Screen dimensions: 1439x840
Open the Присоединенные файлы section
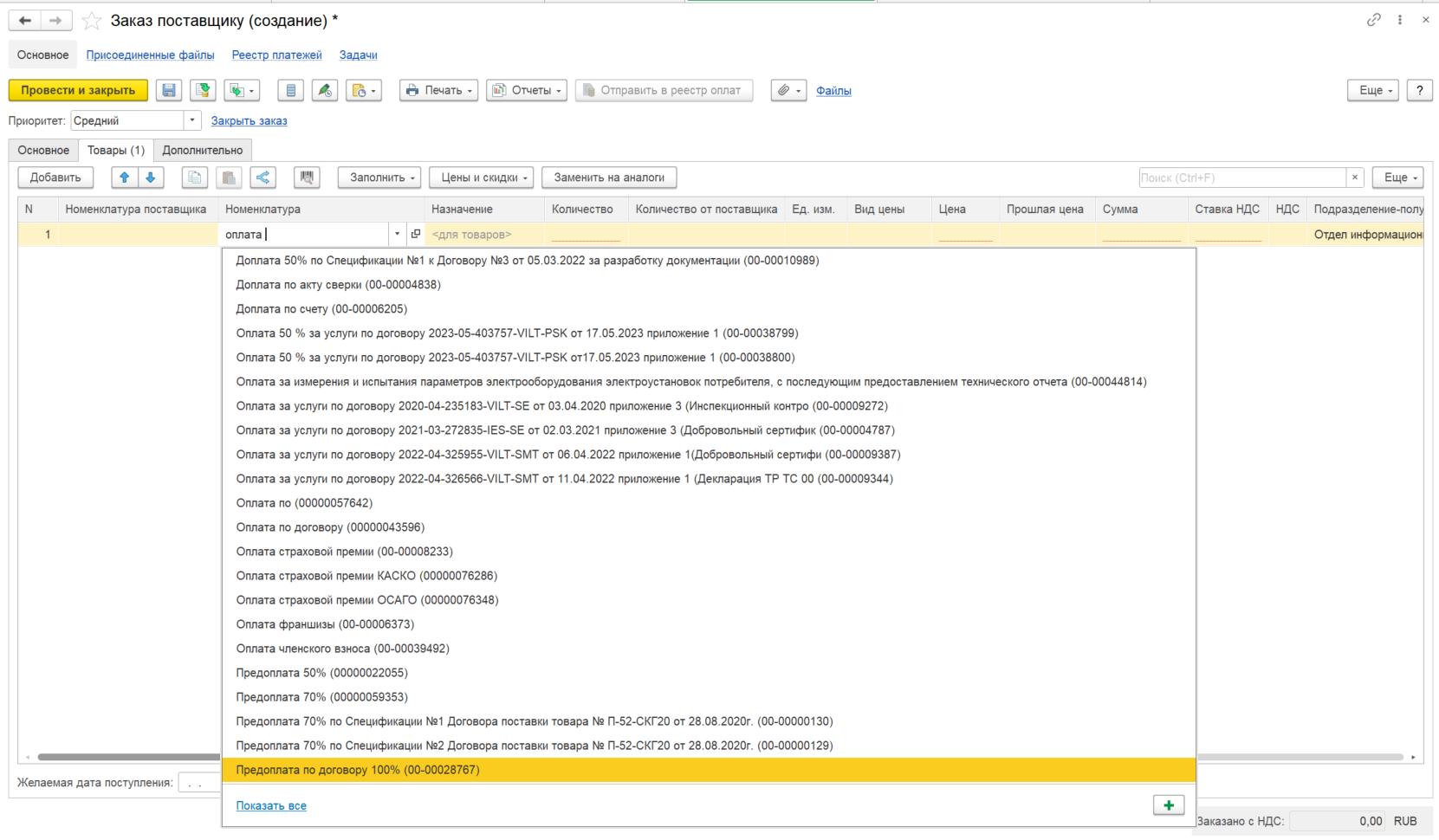(150, 55)
